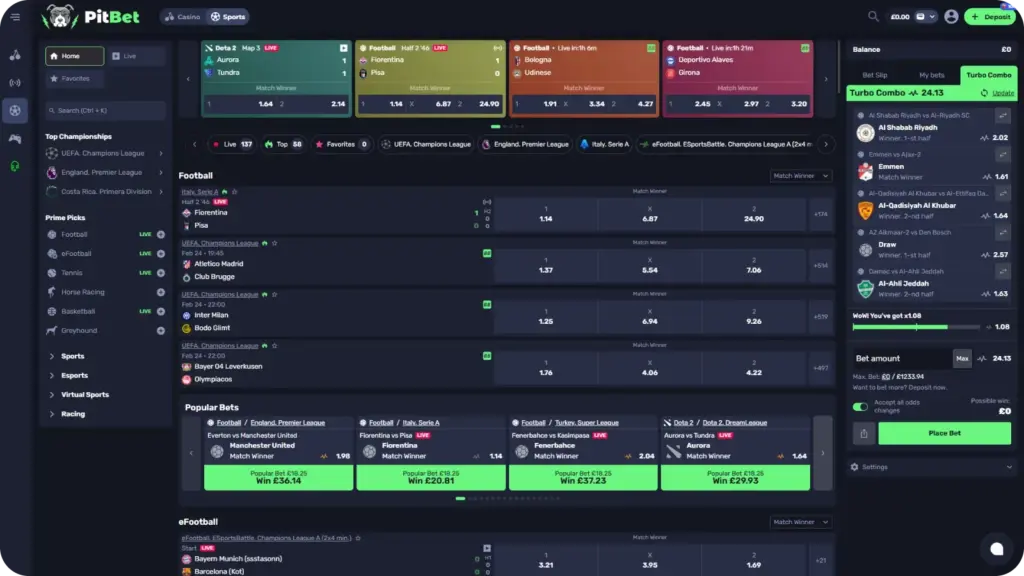Toggle Accept all odds changes switch

(x=860, y=407)
